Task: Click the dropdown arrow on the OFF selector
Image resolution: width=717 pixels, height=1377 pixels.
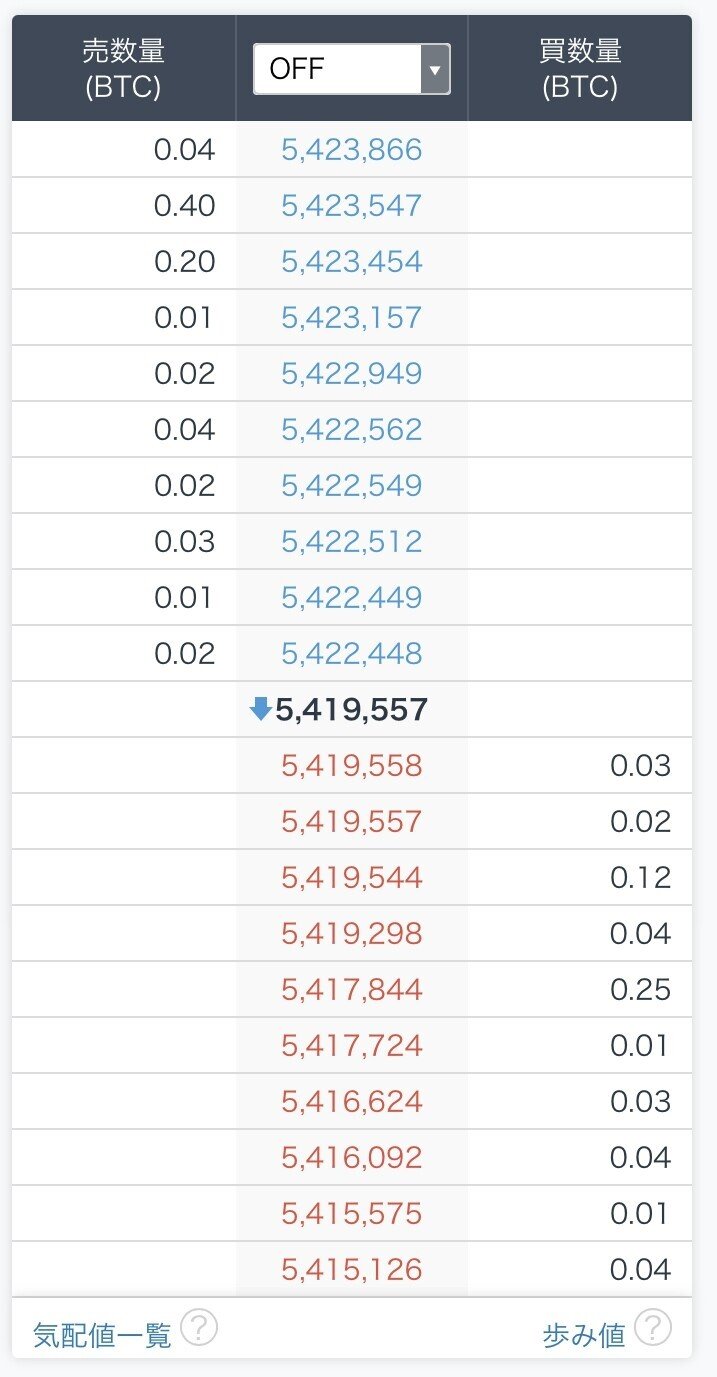Action: pyautogui.click(x=437, y=69)
